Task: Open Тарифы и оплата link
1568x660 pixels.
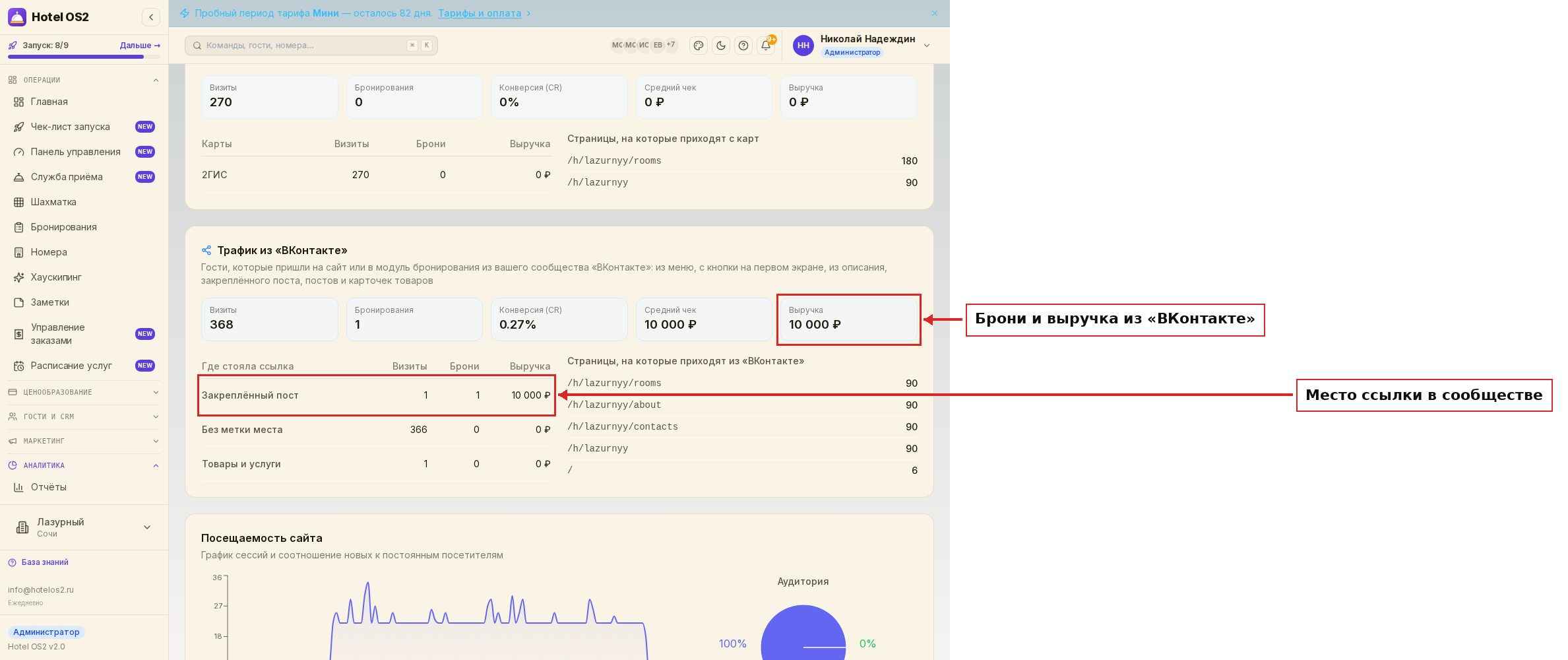Action: pos(480,13)
